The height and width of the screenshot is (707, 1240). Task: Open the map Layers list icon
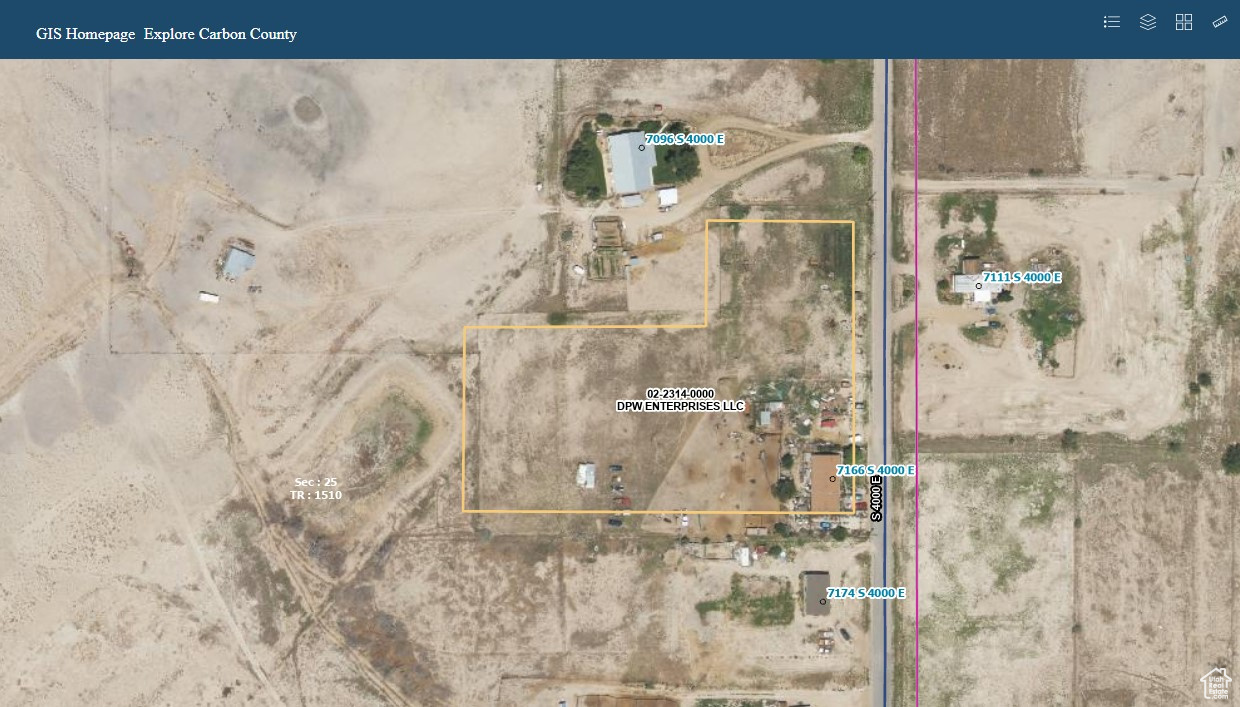click(x=1148, y=22)
